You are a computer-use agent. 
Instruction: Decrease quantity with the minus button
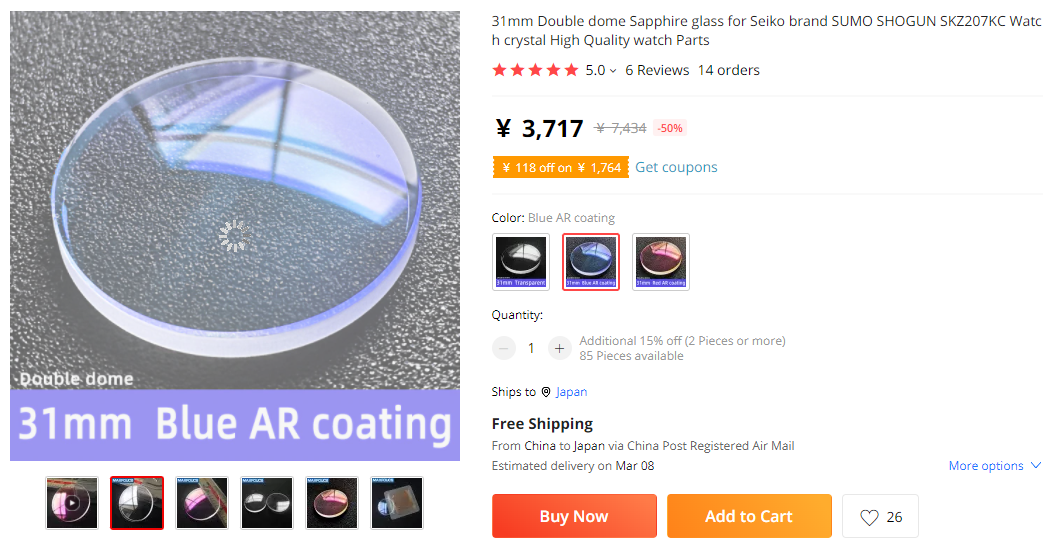[503, 349]
